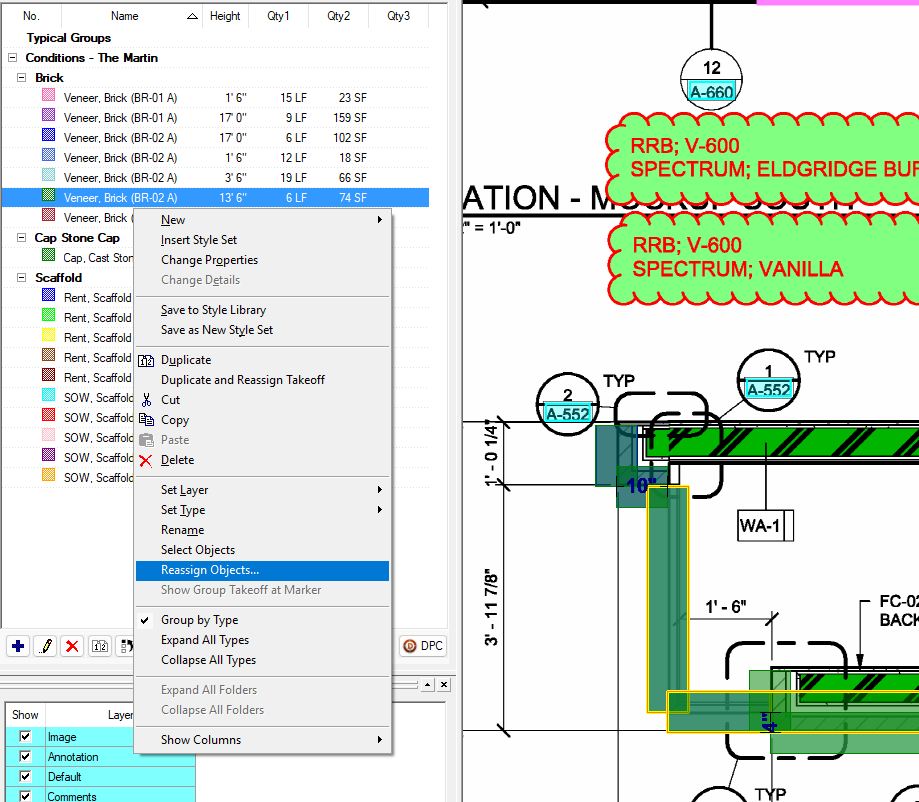The width and height of the screenshot is (919, 802).
Task: Select Change Properties menu item
Action: (x=209, y=260)
